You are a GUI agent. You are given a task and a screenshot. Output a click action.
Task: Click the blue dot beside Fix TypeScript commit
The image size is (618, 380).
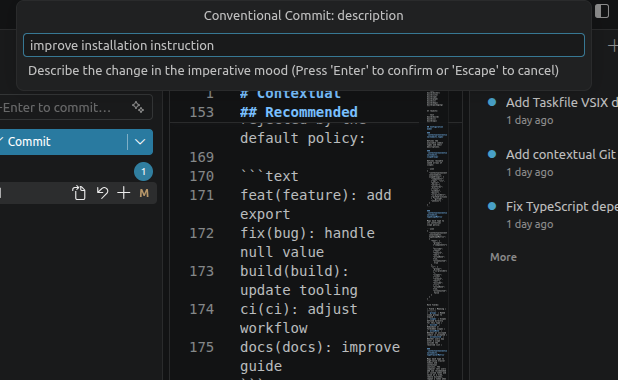tap(492, 206)
